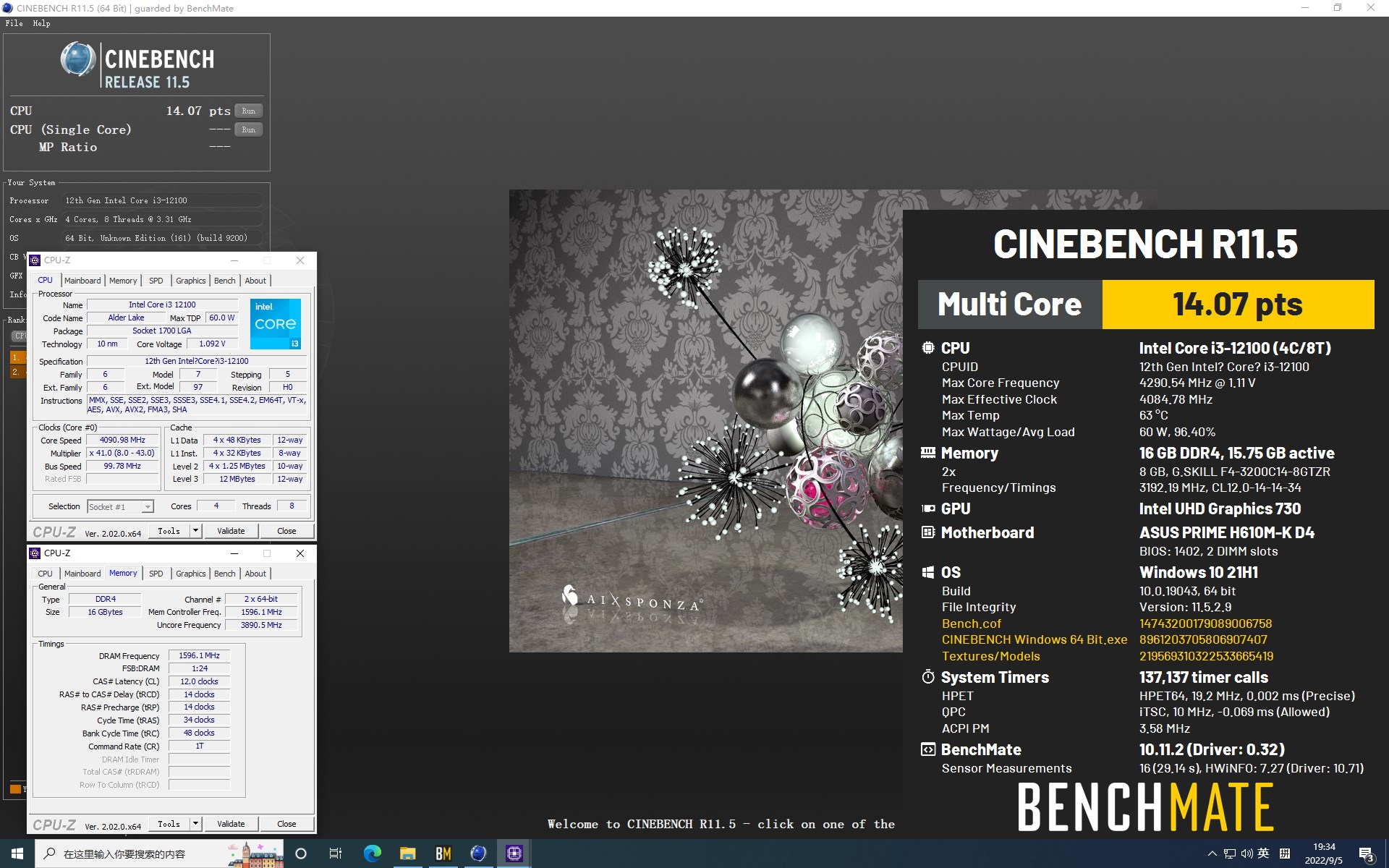Open notification center icon
The image size is (1389, 868).
1366,854
